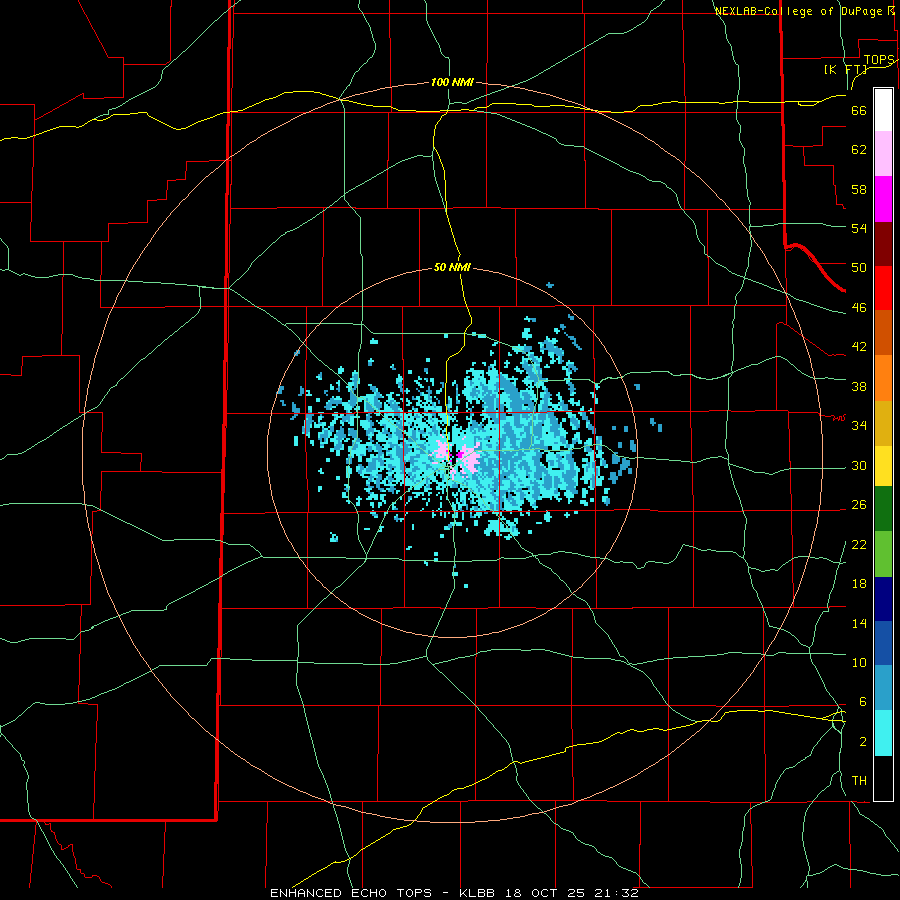Viewport: 900px width, 900px height.
Task: Click the legend value 50
Action: pyautogui.click(x=859, y=267)
